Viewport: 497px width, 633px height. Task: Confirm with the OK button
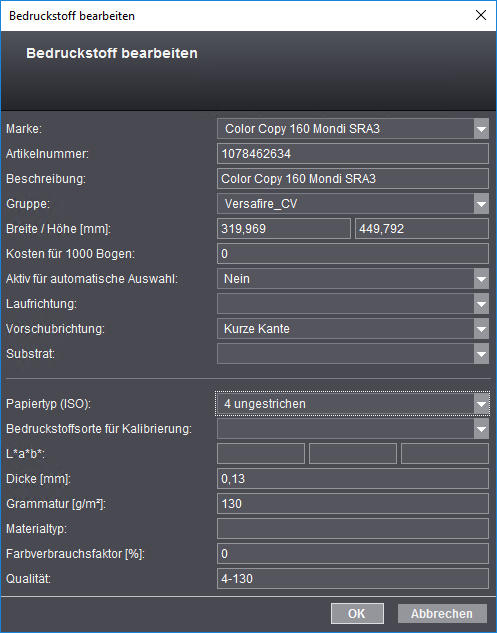click(x=357, y=614)
